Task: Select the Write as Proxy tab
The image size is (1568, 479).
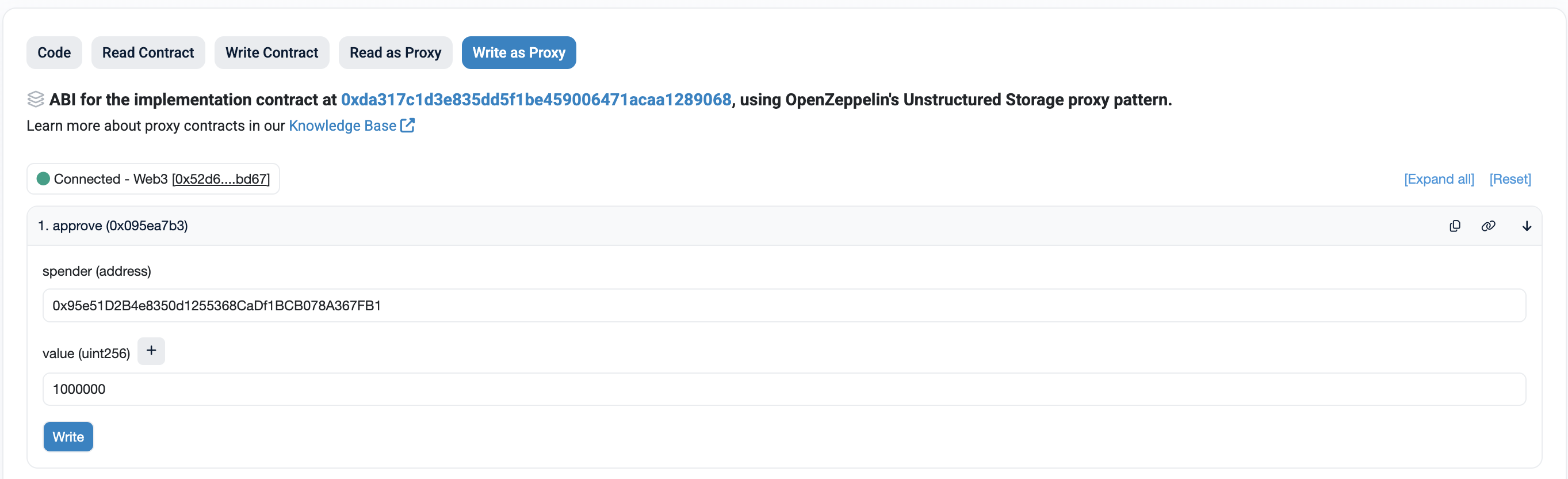Action: (519, 52)
